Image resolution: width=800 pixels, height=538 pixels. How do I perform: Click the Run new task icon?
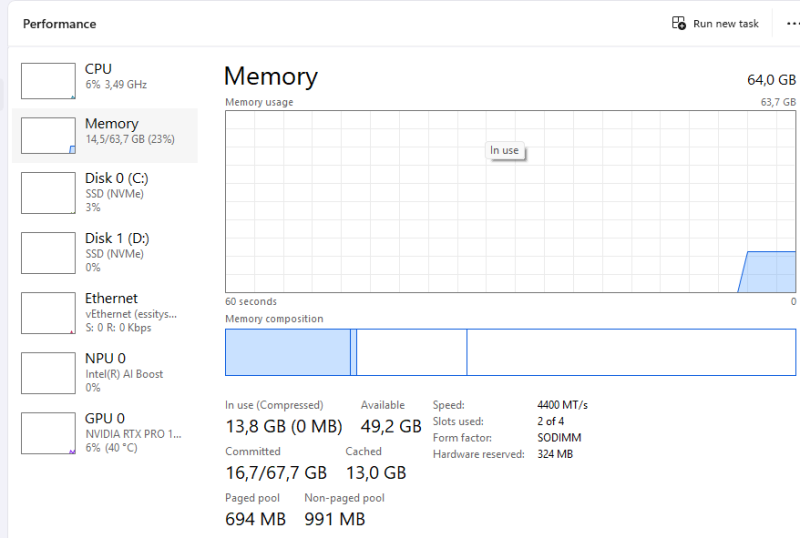[679, 23]
